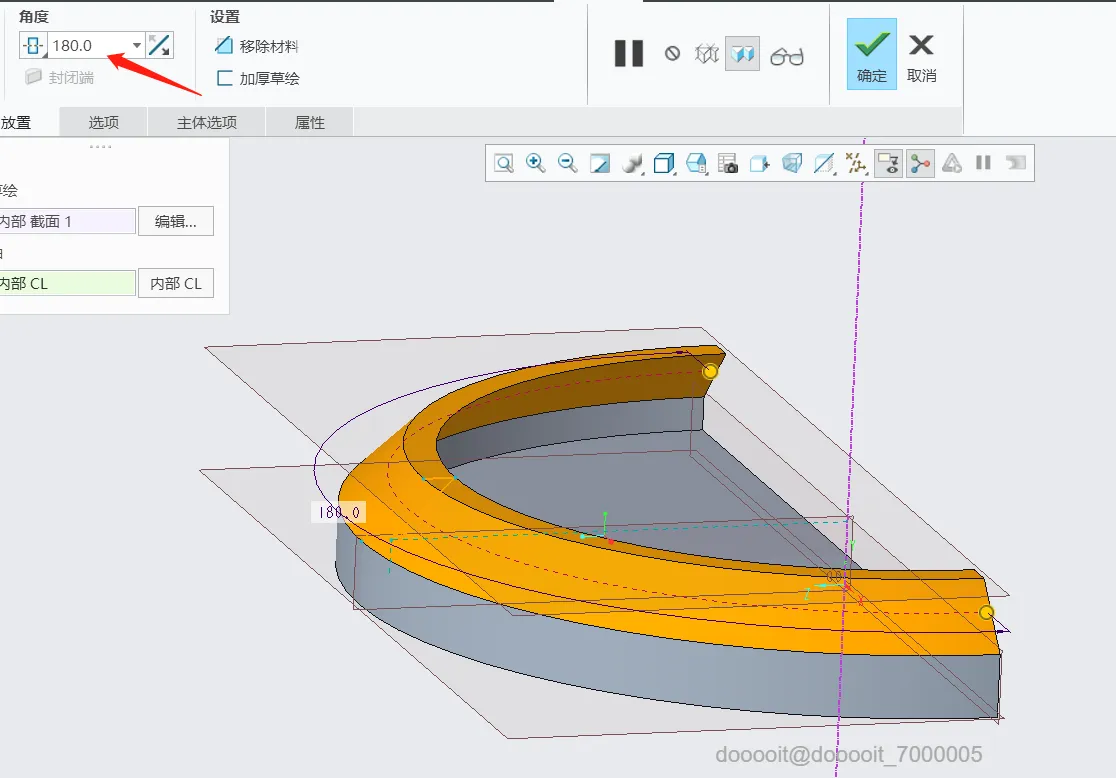This screenshot has width=1116, height=778.
Task: Expand the display style cube dropdown
Action: pyautogui.click(x=665, y=164)
